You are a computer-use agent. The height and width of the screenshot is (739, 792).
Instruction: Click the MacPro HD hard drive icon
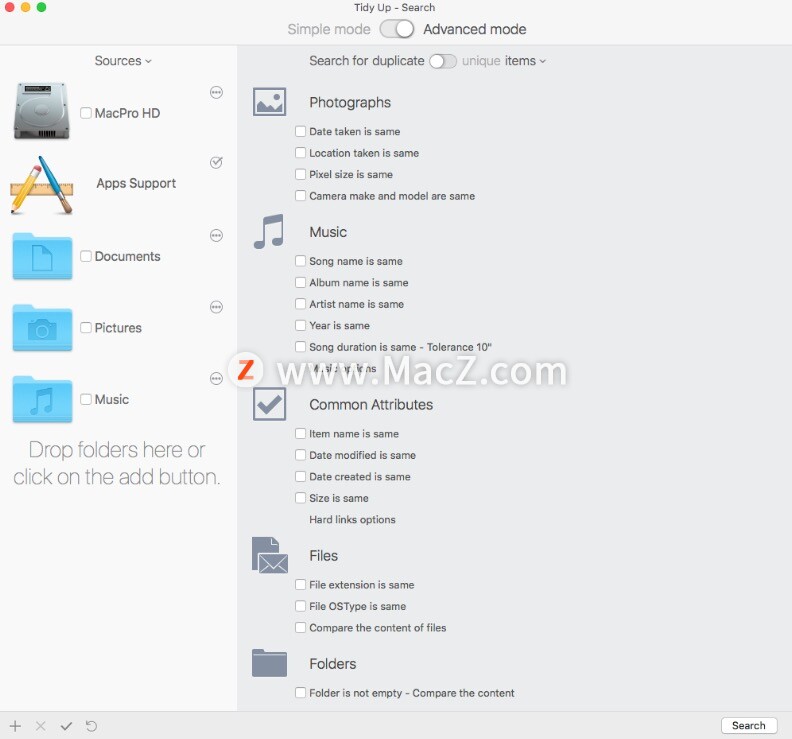click(x=41, y=111)
